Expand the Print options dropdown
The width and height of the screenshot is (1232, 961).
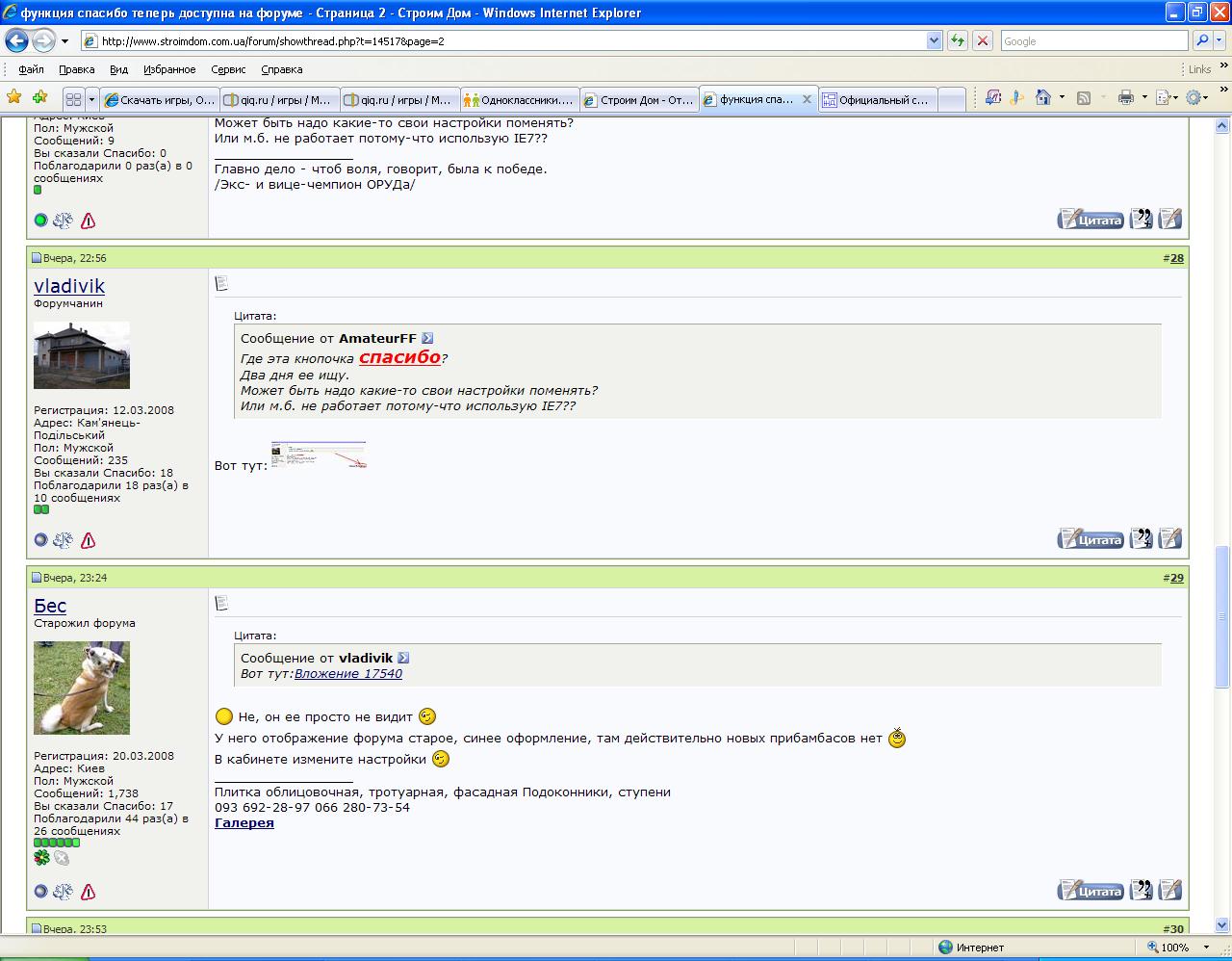coord(1143,97)
